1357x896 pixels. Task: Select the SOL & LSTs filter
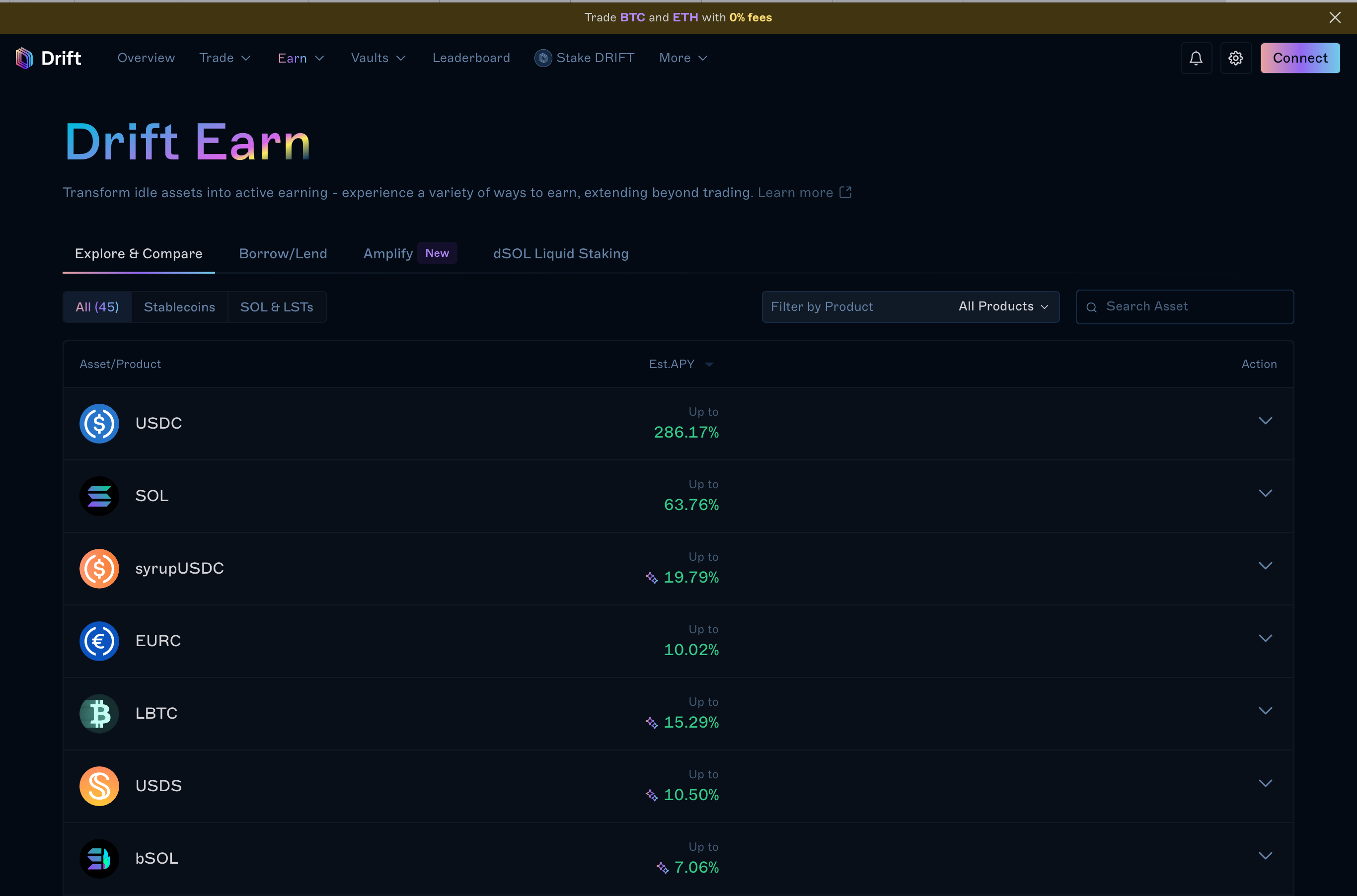tap(277, 307)
